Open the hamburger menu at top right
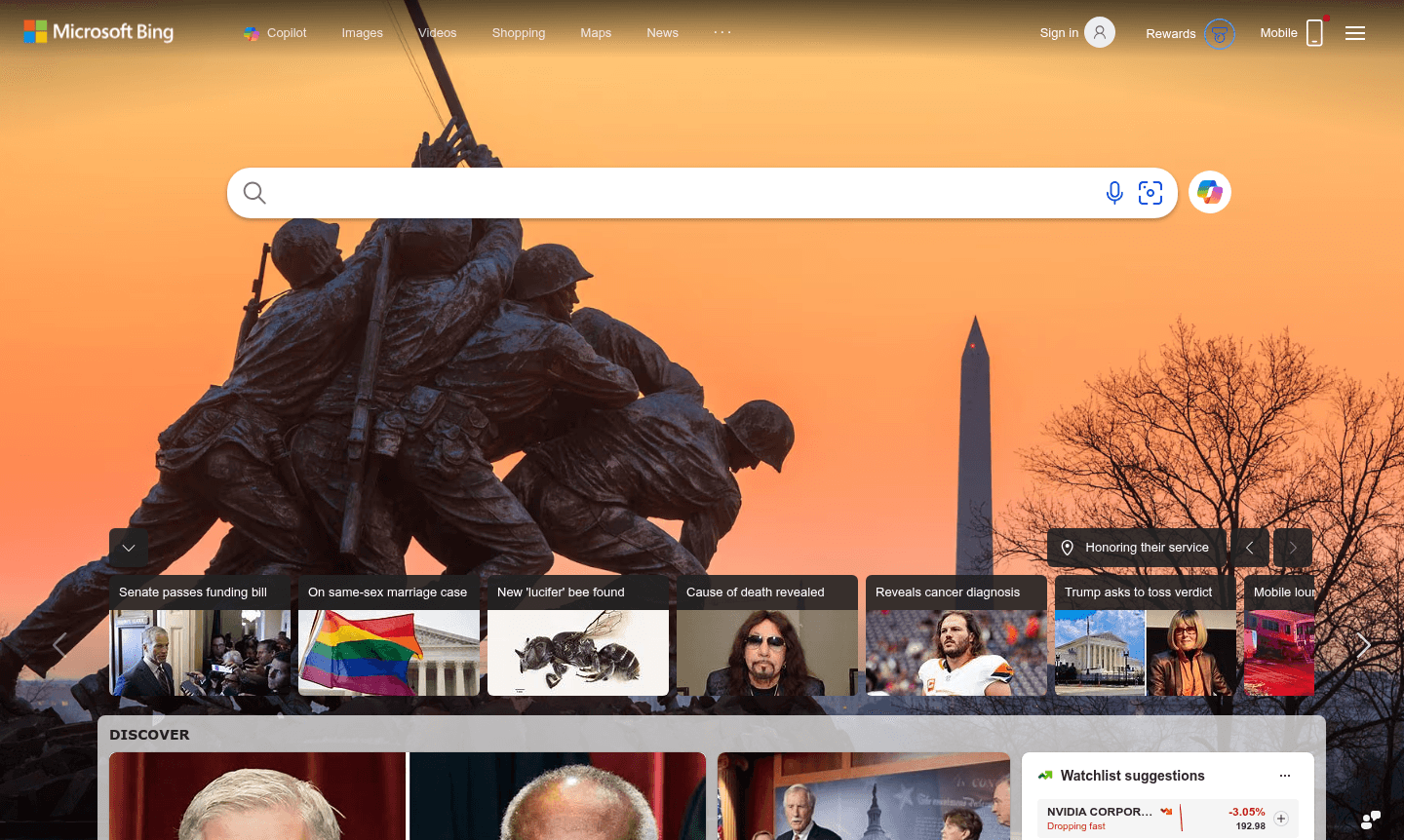The image size is (1404, 840). pos(1355,32)
